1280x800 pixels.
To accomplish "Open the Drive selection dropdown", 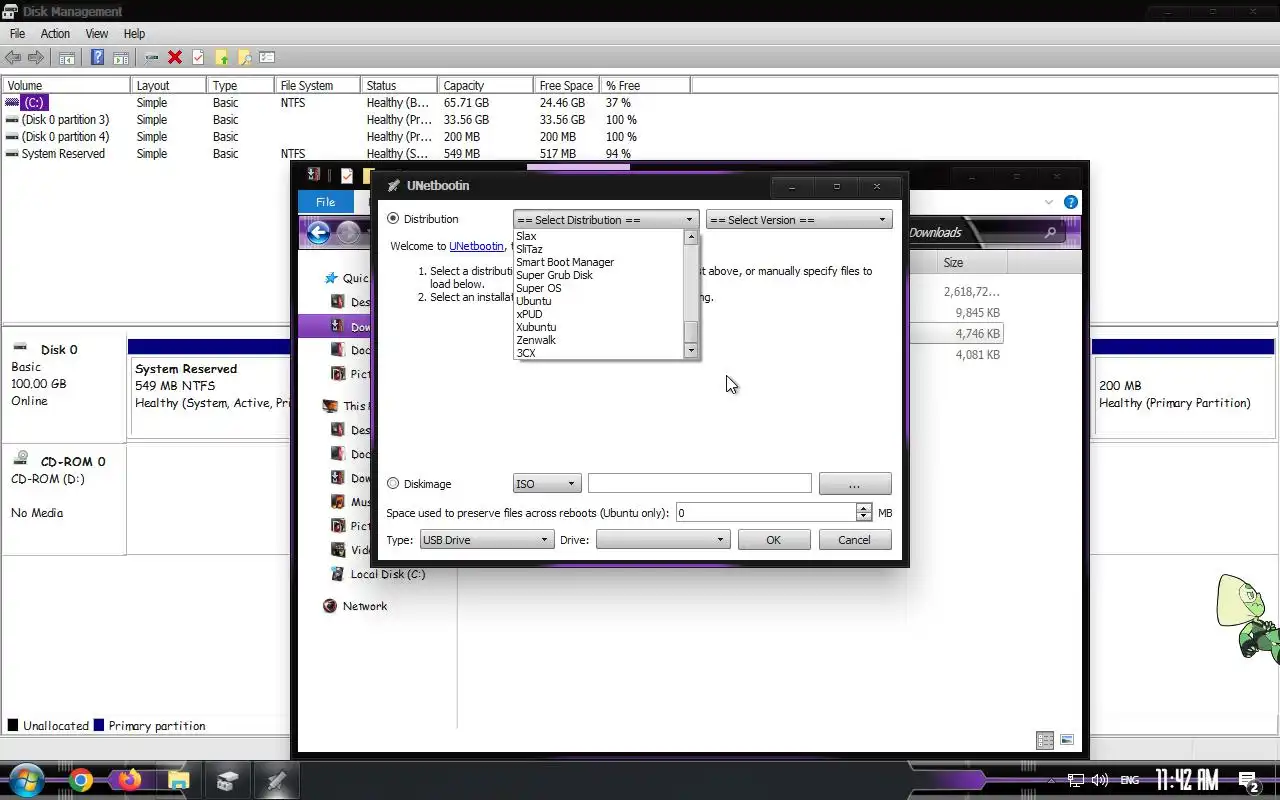I will [x=662, y=540].
